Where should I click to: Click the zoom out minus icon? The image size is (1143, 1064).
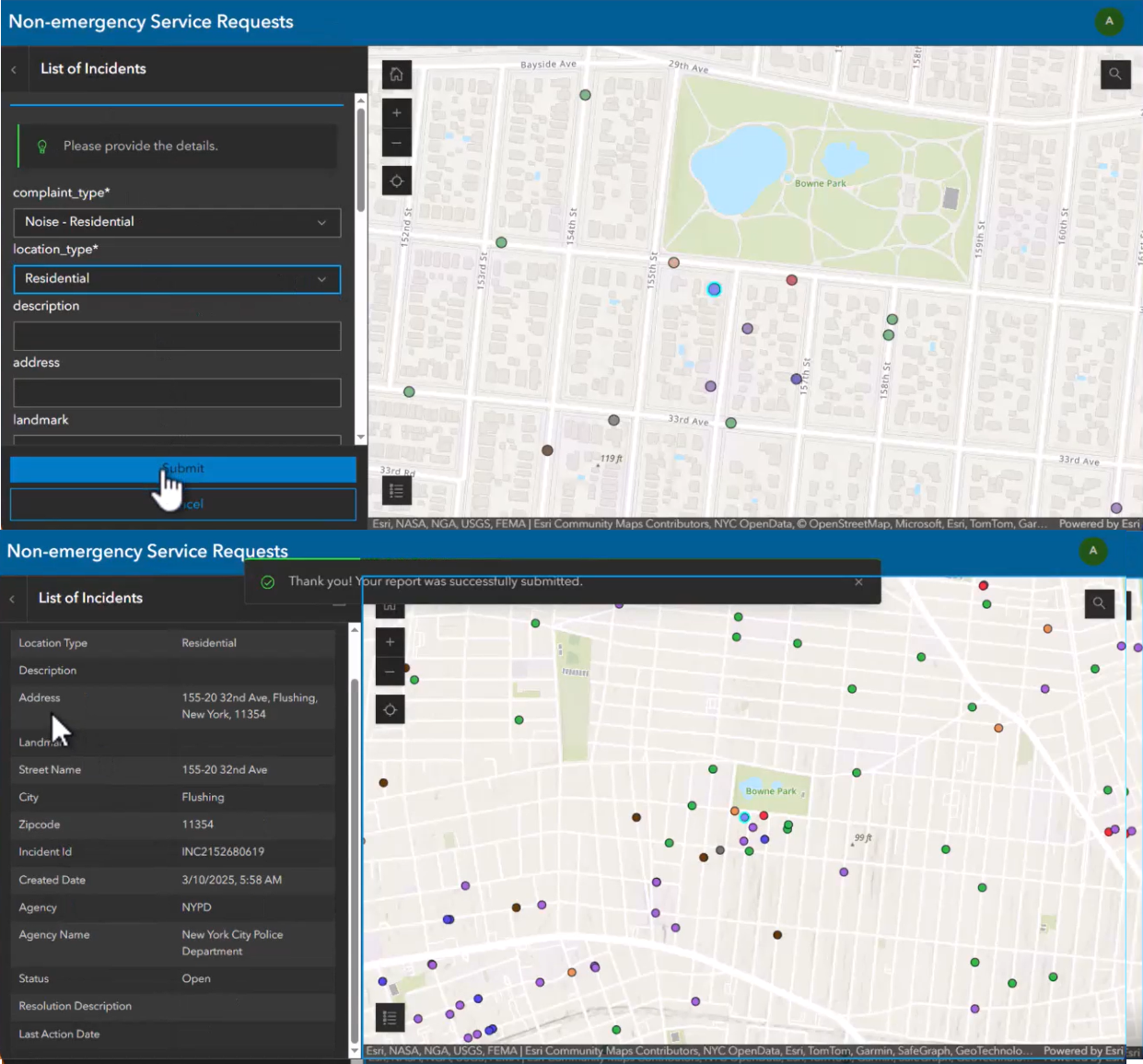click(396, 143)
